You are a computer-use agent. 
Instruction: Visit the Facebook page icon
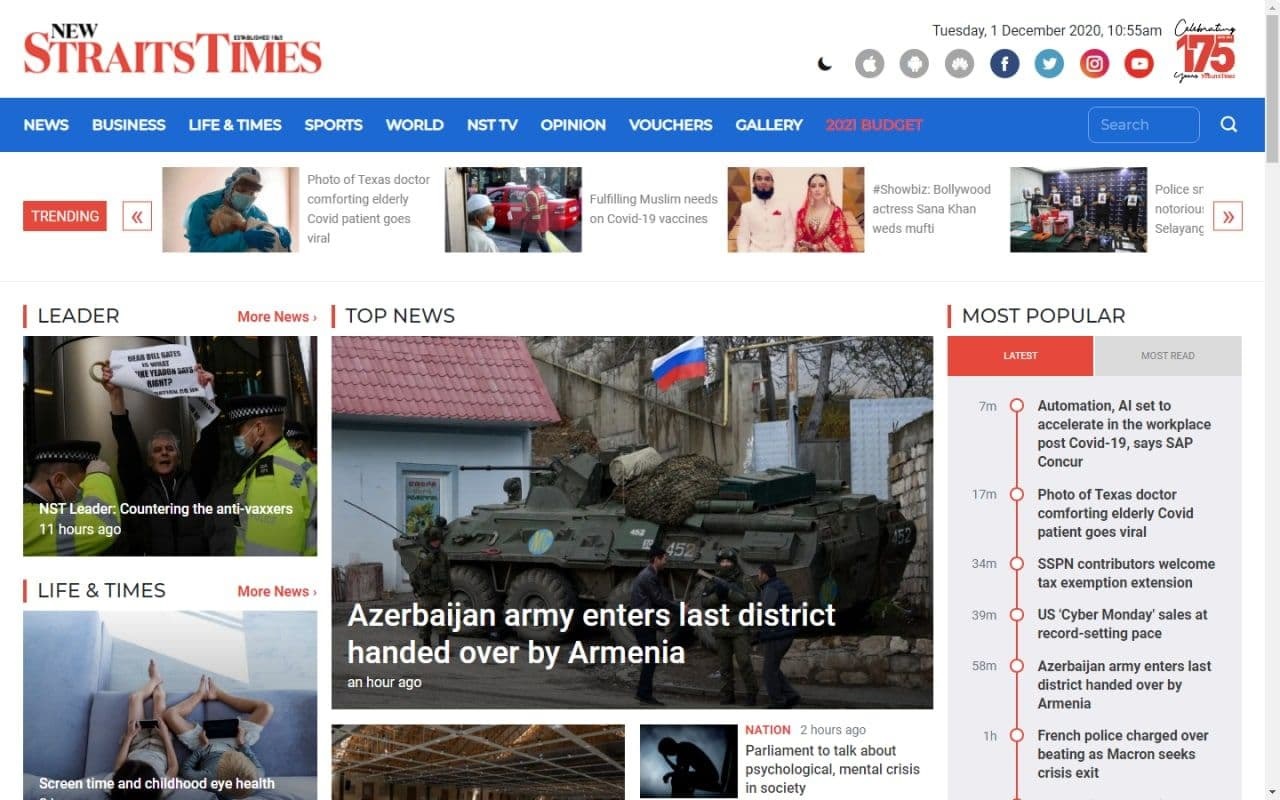point(1004,64)
